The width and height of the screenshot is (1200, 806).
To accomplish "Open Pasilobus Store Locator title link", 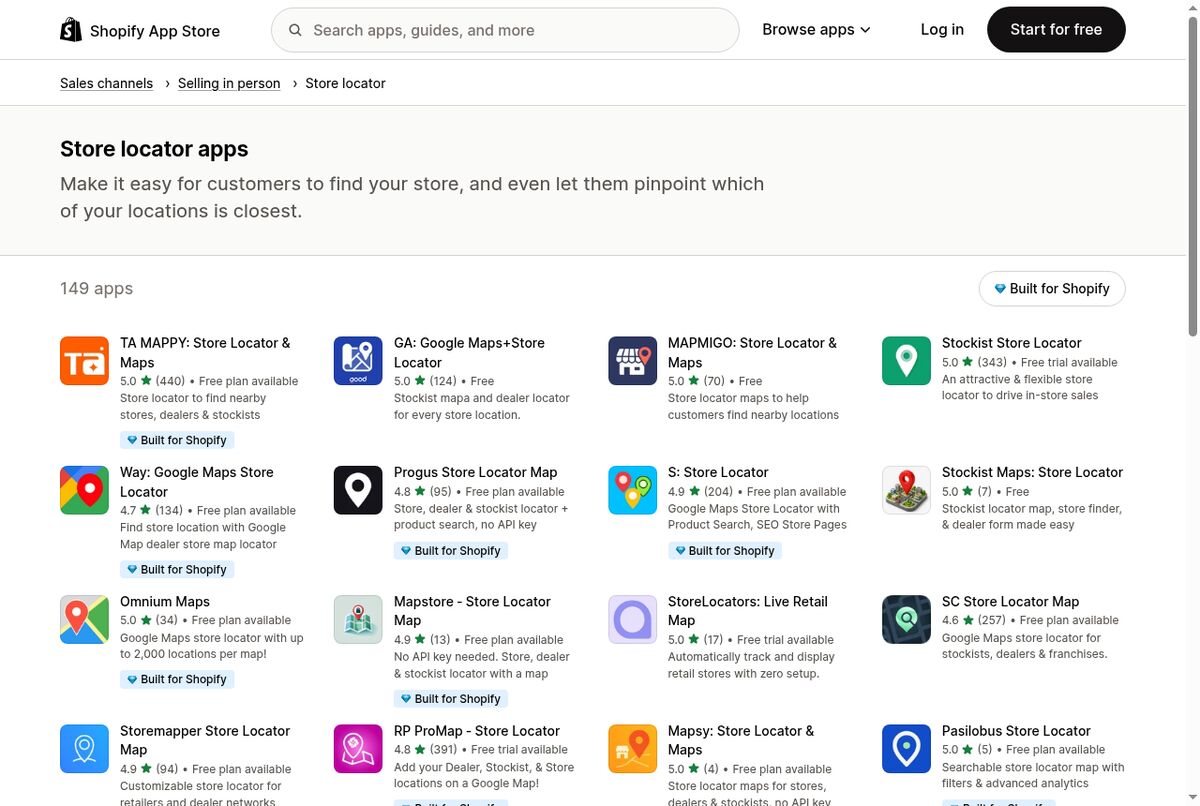I will (x=1016, y=731).
